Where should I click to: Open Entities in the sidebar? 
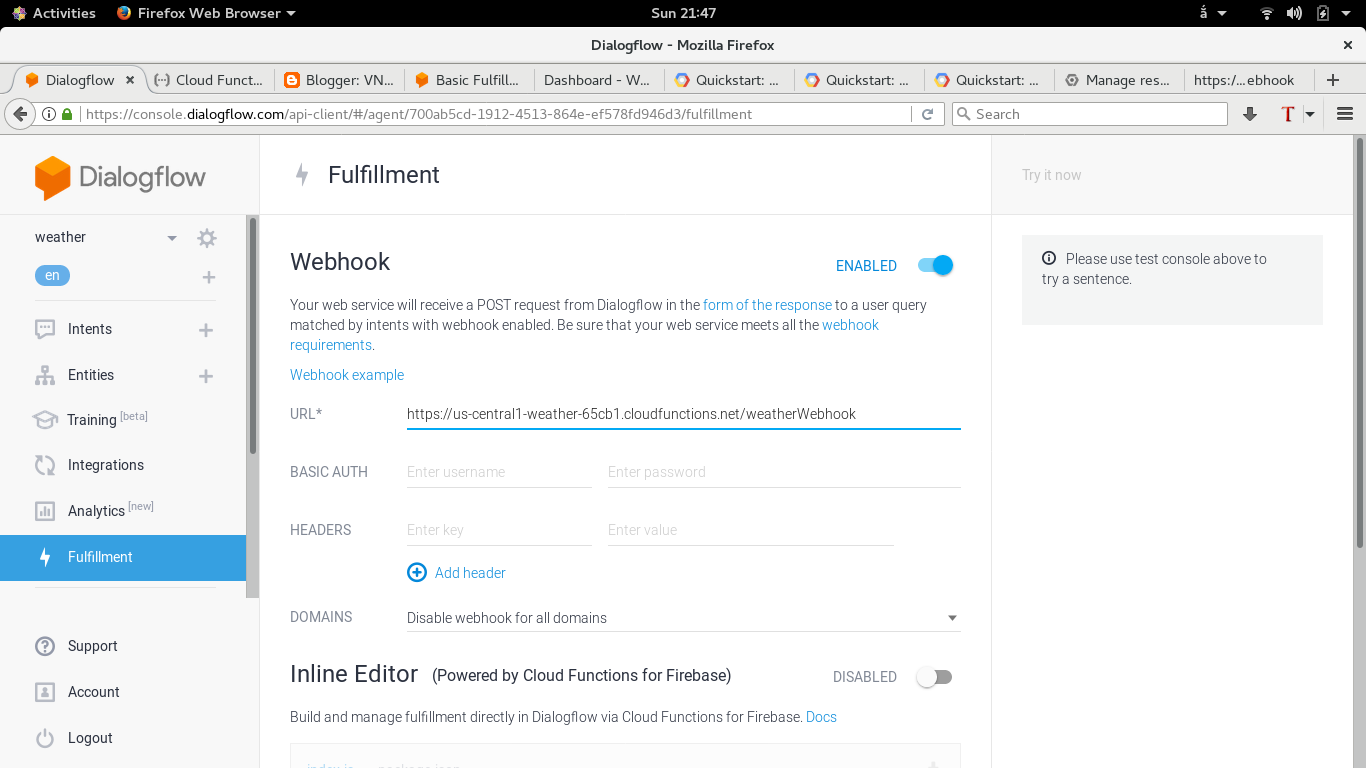[91, 375]
